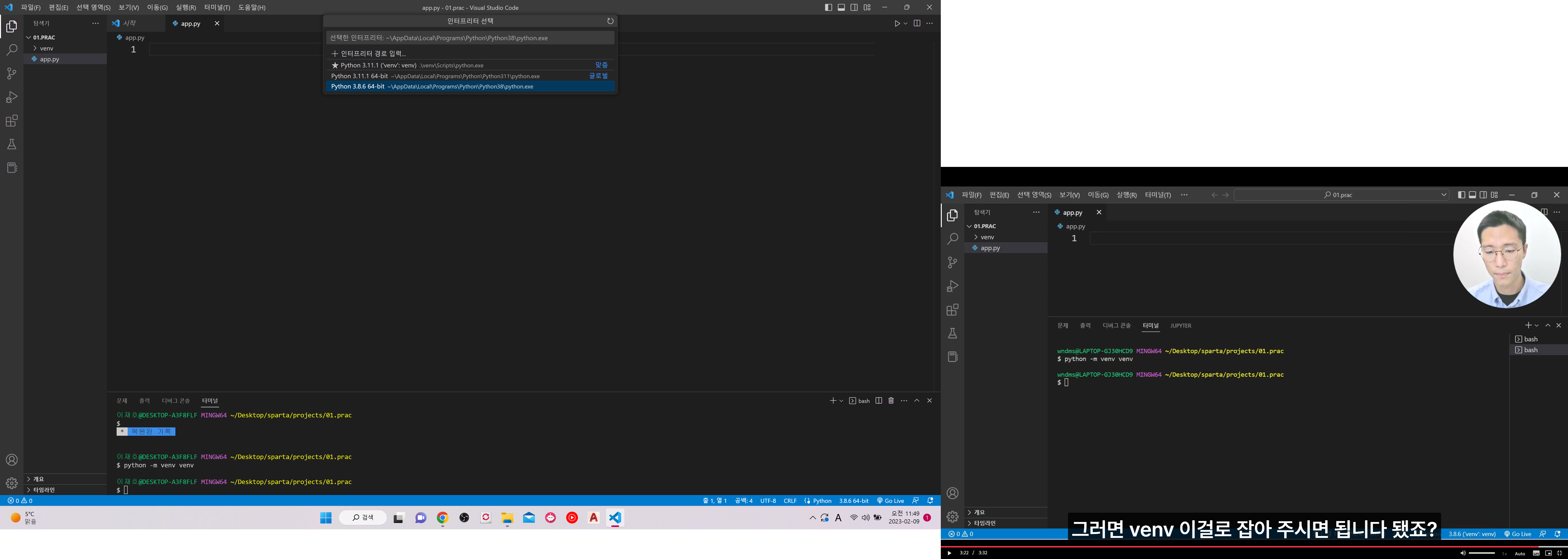Expand the 개요 section in the left Explorer

65,479
